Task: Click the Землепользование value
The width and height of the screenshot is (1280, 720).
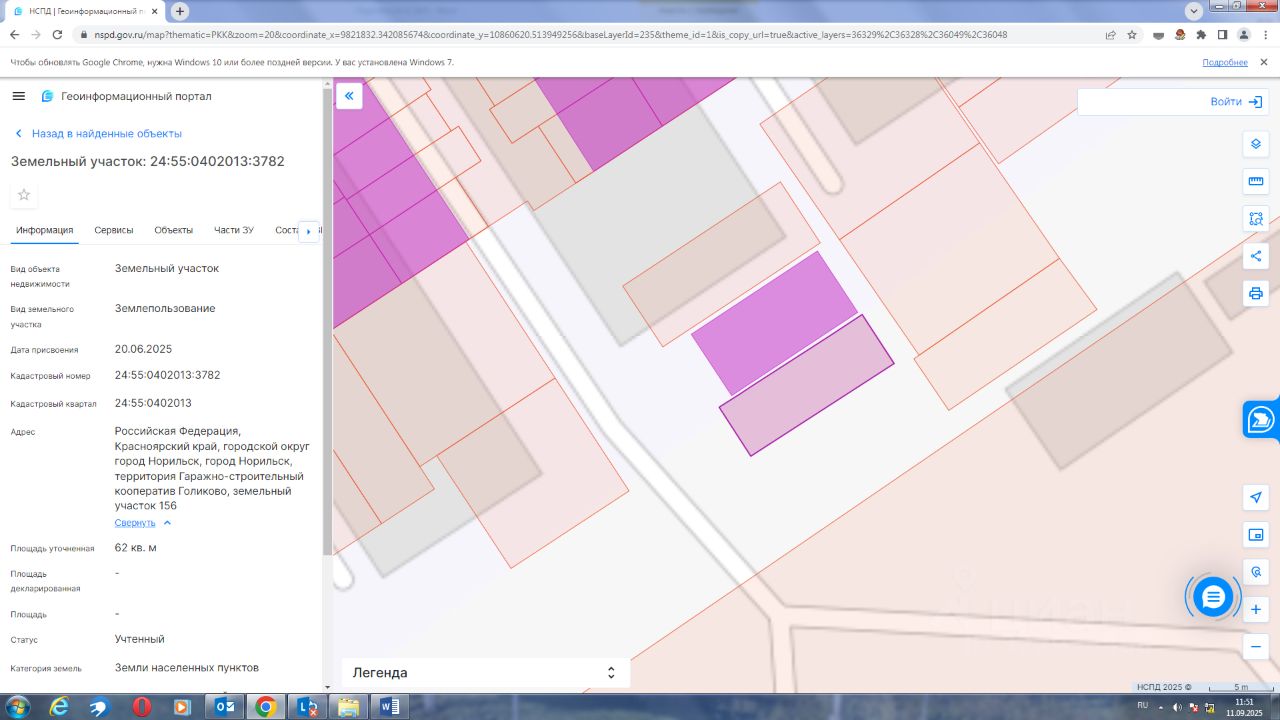Action: (165, 308)
